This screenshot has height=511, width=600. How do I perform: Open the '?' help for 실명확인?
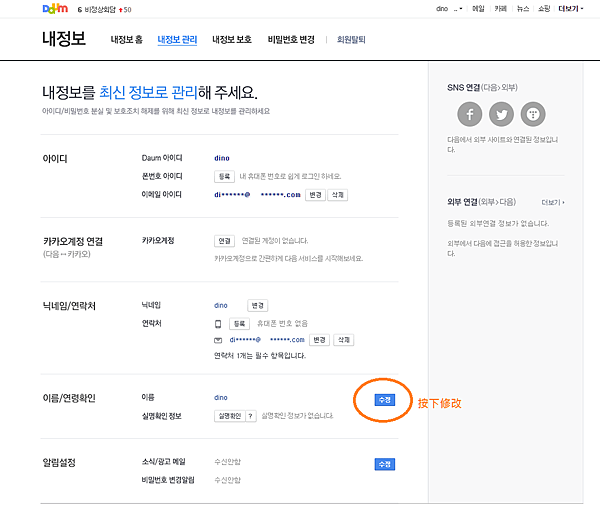[250, 416]
